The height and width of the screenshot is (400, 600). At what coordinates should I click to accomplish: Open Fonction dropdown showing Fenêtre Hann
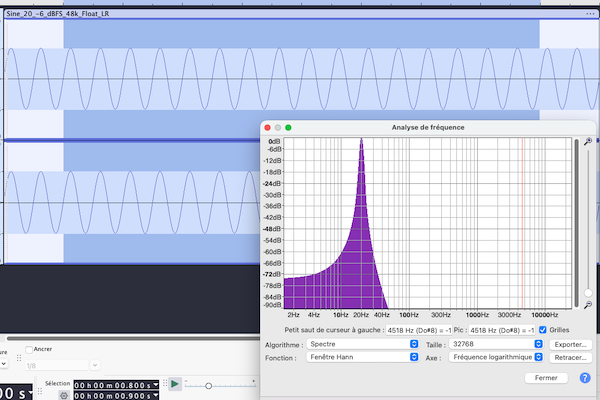click(x=362, y=357)
